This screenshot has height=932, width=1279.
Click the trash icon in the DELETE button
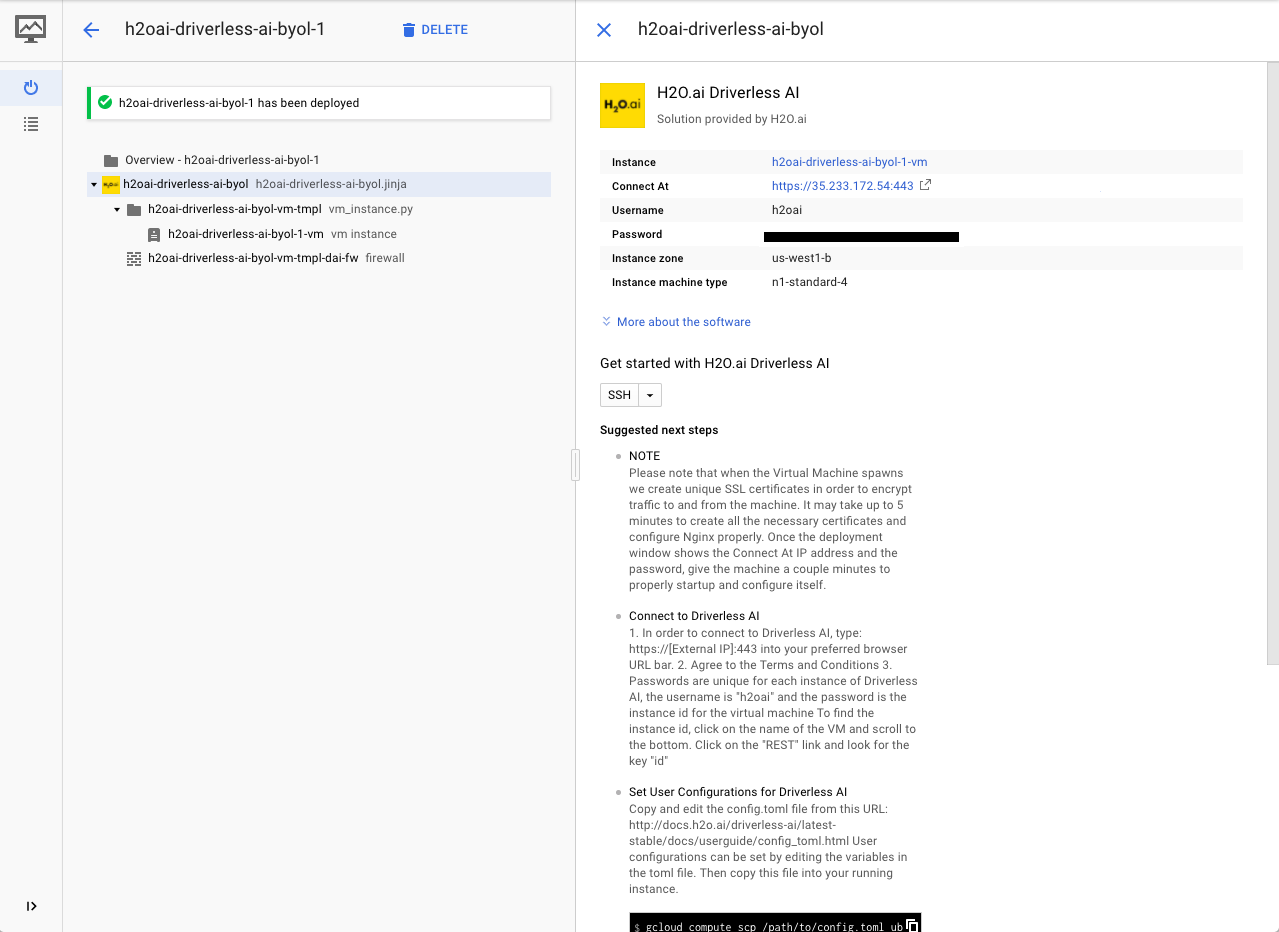408,29
